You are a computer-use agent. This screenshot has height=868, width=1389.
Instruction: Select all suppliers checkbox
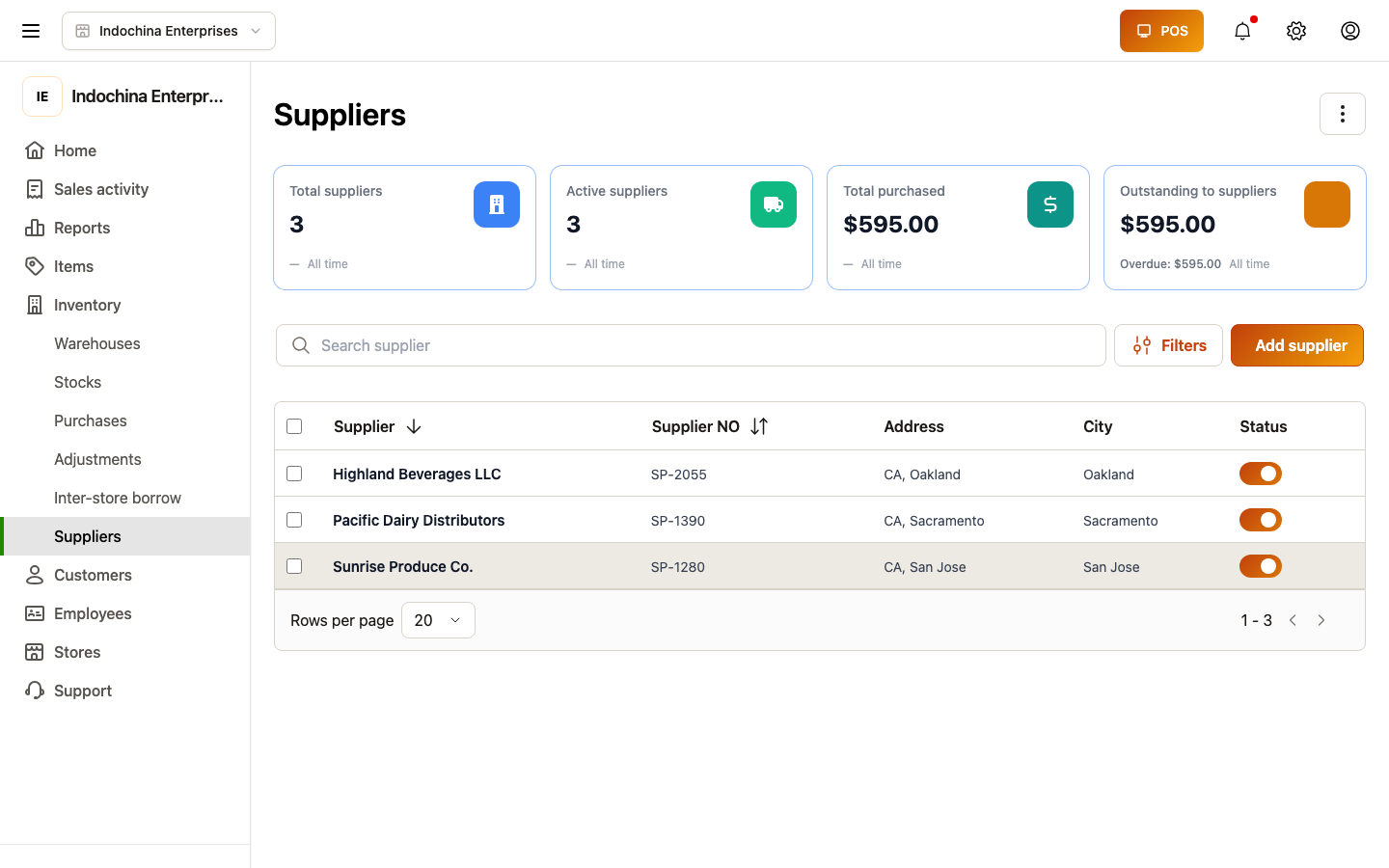[x=294, y=426]
